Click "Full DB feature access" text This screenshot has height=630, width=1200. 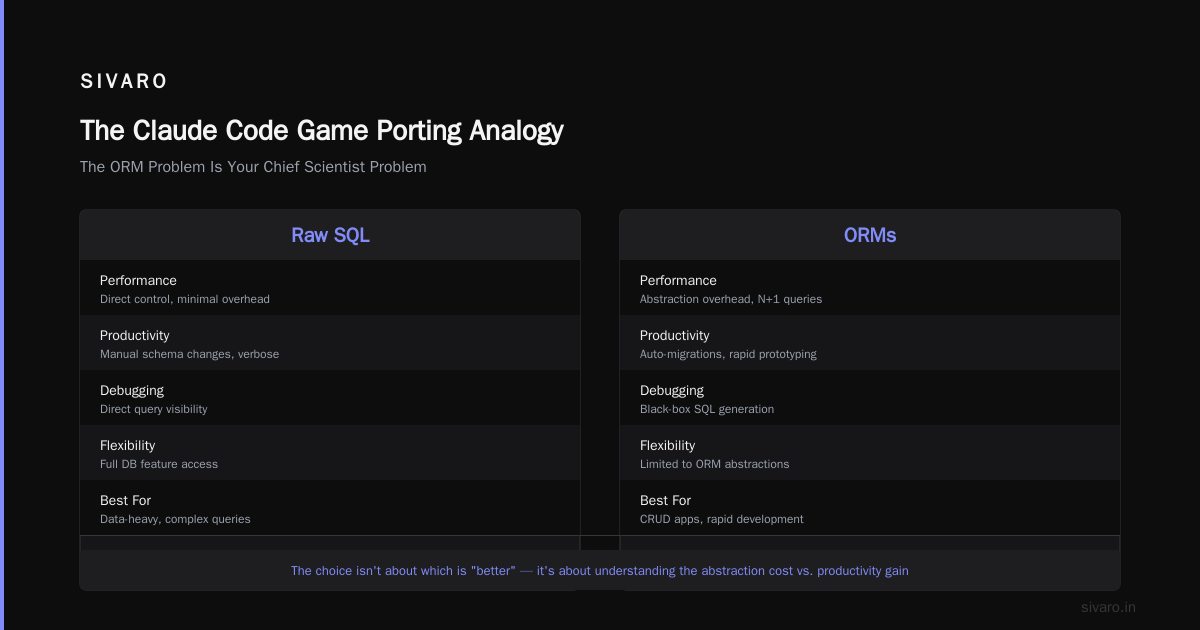click(x=159, y=464)
